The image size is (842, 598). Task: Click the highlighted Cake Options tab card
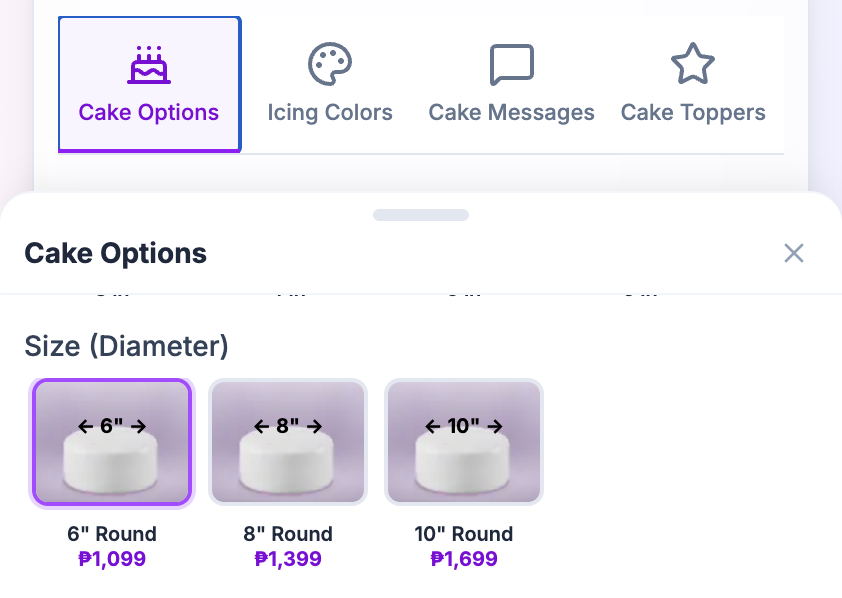click(148, 83)
